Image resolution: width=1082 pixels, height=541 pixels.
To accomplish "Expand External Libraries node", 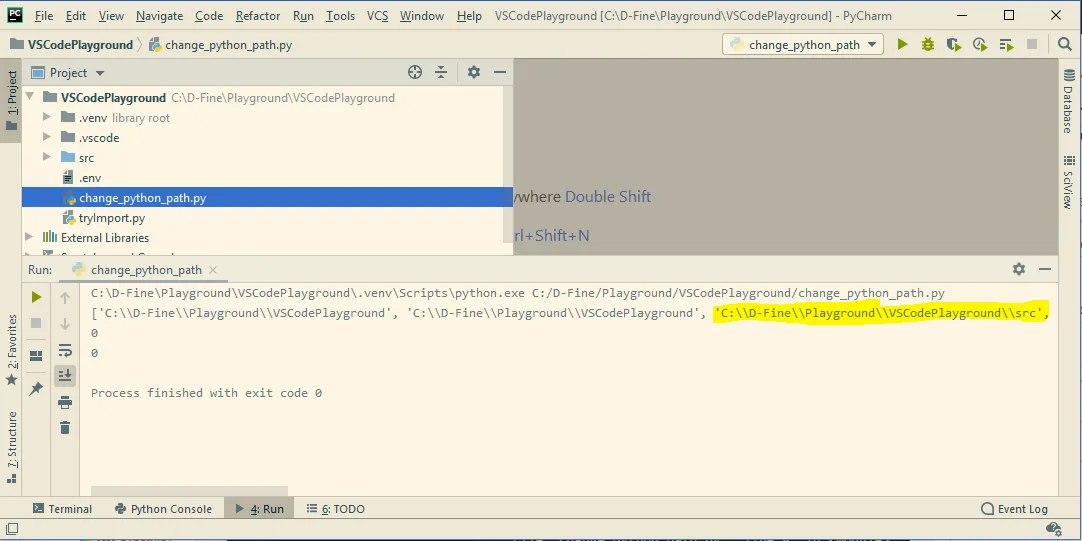I will (x=29, y=237).
